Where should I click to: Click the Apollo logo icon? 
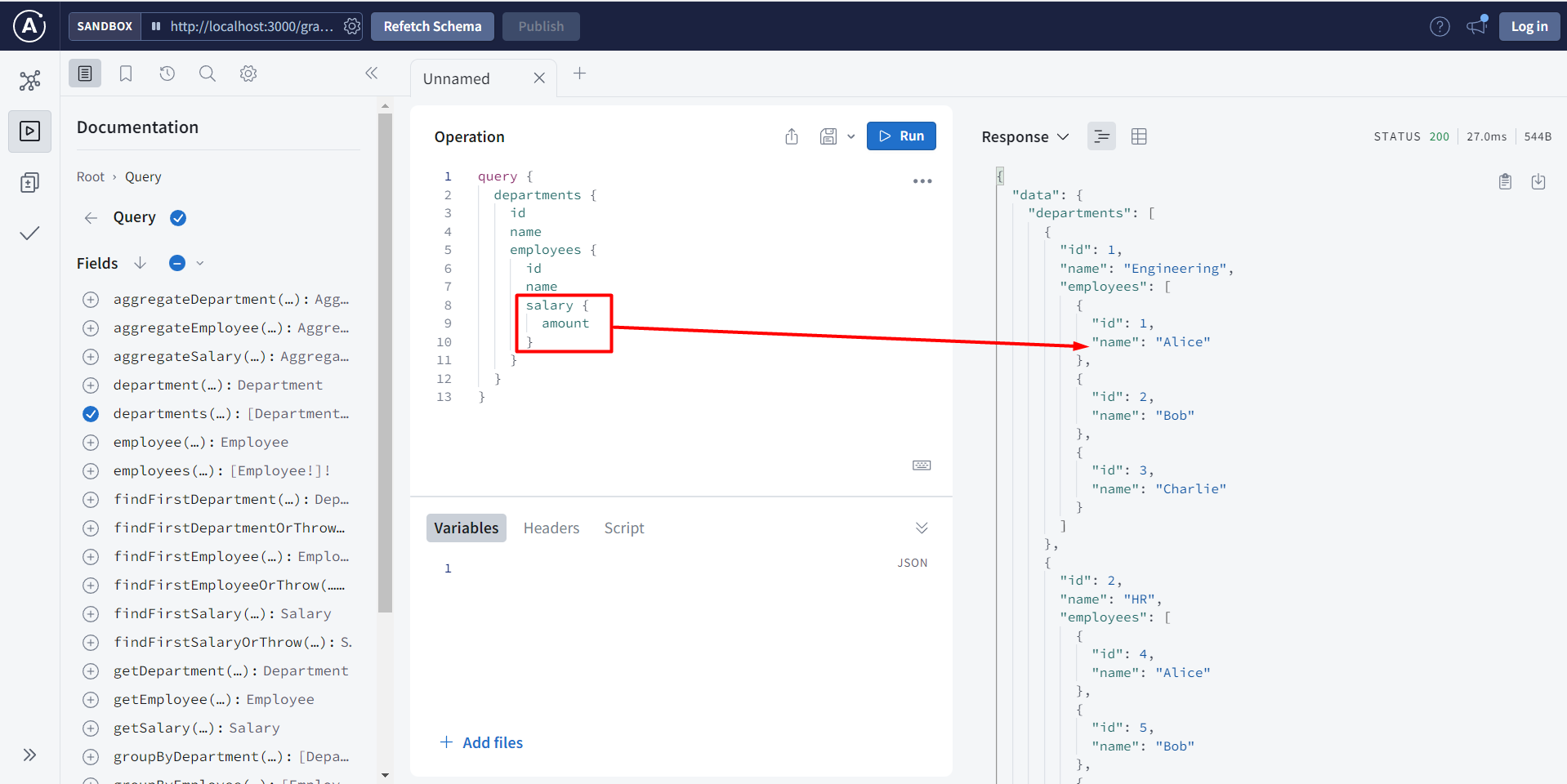tap(29, 26)
